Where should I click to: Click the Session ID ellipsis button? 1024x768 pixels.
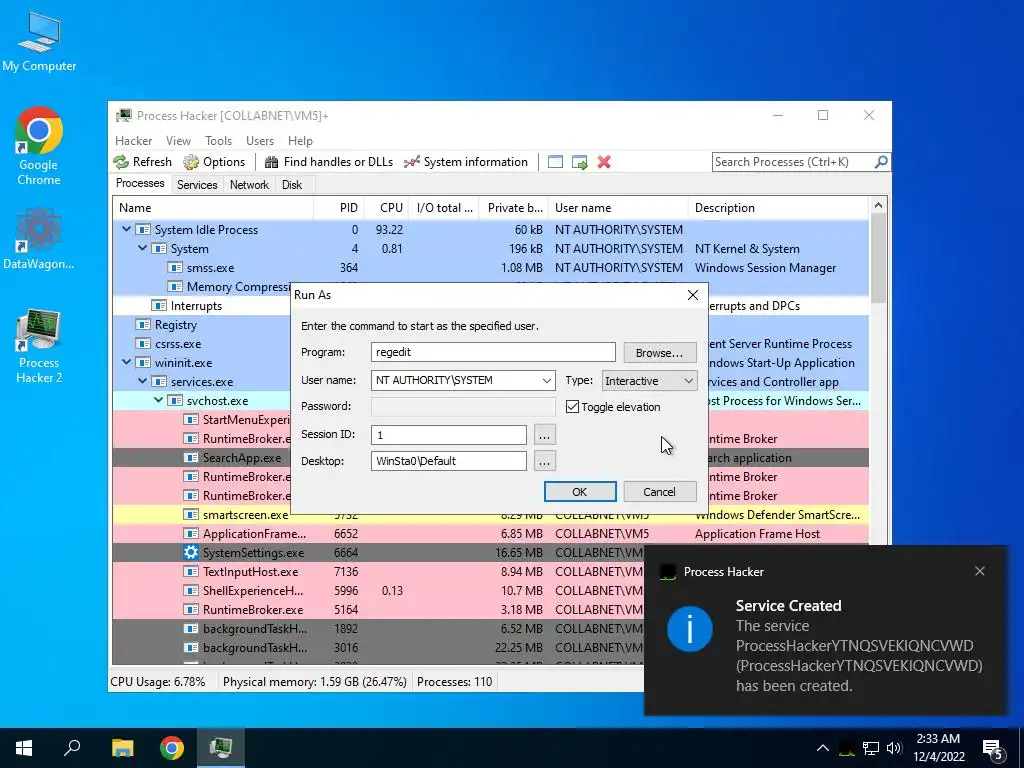click(x=545, y=435)
